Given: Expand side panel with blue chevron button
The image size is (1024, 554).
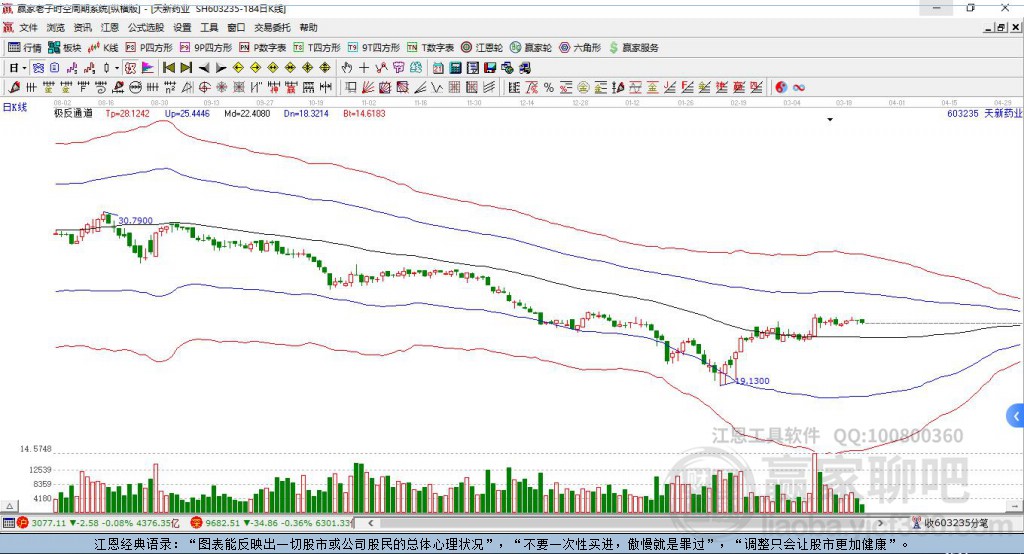Looking at the screenshot, I should click(1016, 416).
